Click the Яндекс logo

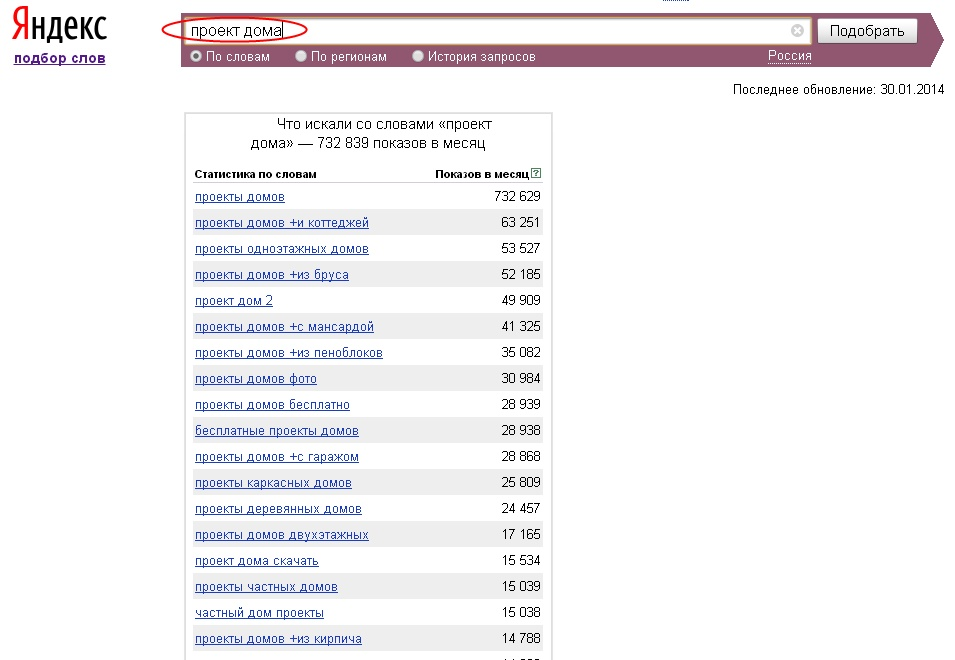pyautogui.click(x=60, y=26)
